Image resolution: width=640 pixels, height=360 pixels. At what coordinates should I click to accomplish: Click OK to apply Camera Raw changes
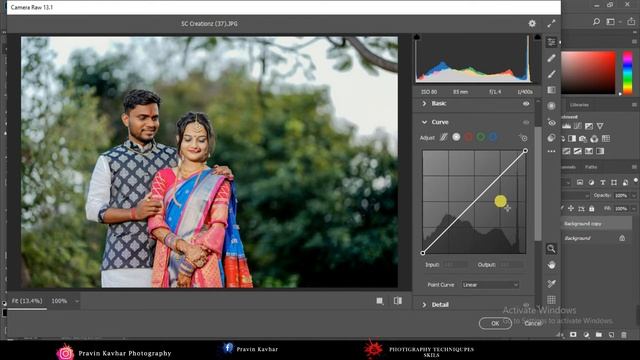[x=495, y=323]
